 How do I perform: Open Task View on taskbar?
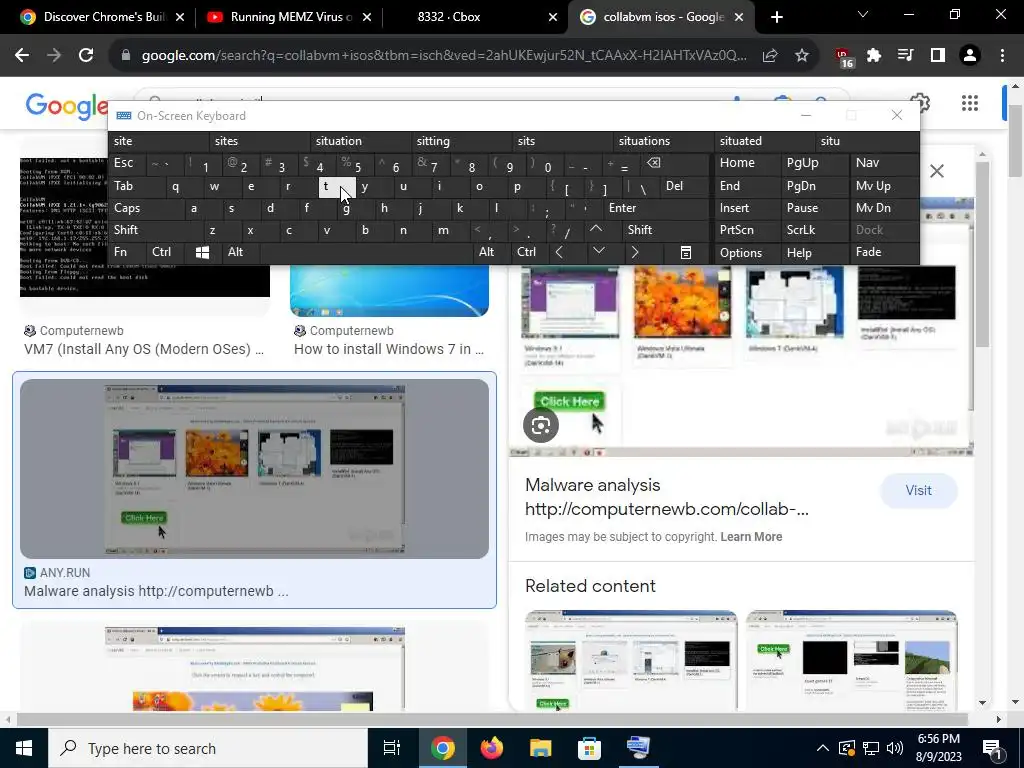click(391, 748)
